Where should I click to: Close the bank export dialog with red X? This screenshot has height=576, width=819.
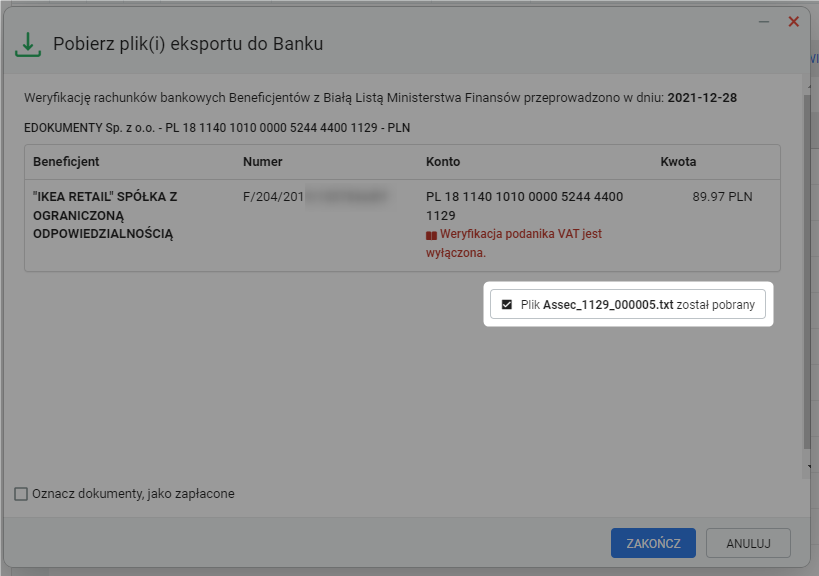[793, 21]
